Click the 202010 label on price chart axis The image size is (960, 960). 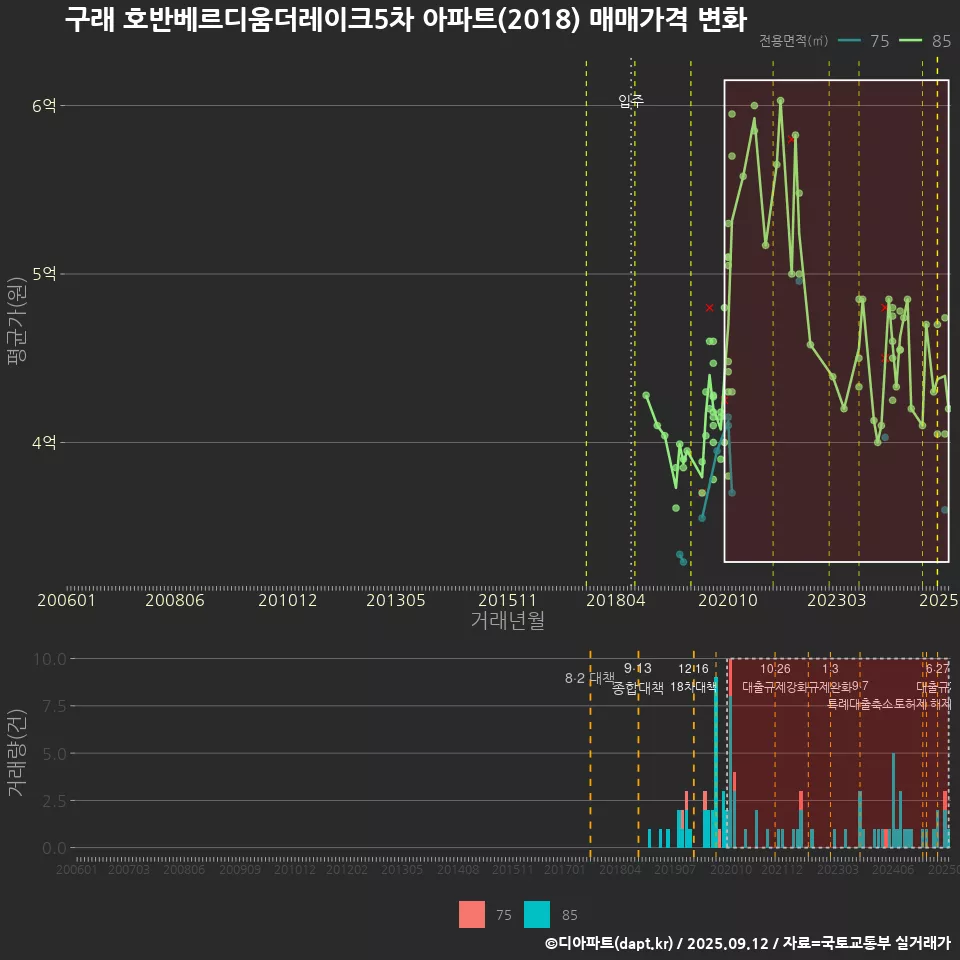pos(725,600)
